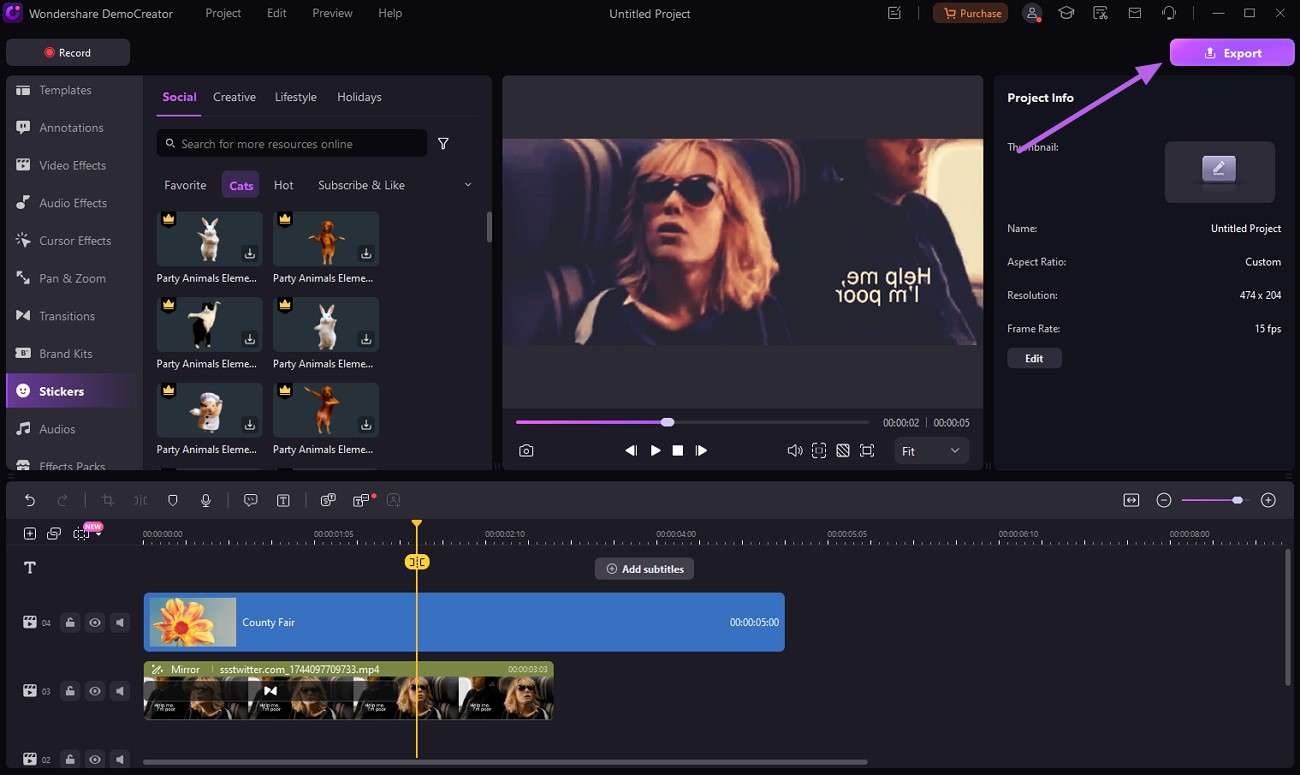Open the account profile icon
Screen dimensions: 1300x775
tap(1032, 13)
